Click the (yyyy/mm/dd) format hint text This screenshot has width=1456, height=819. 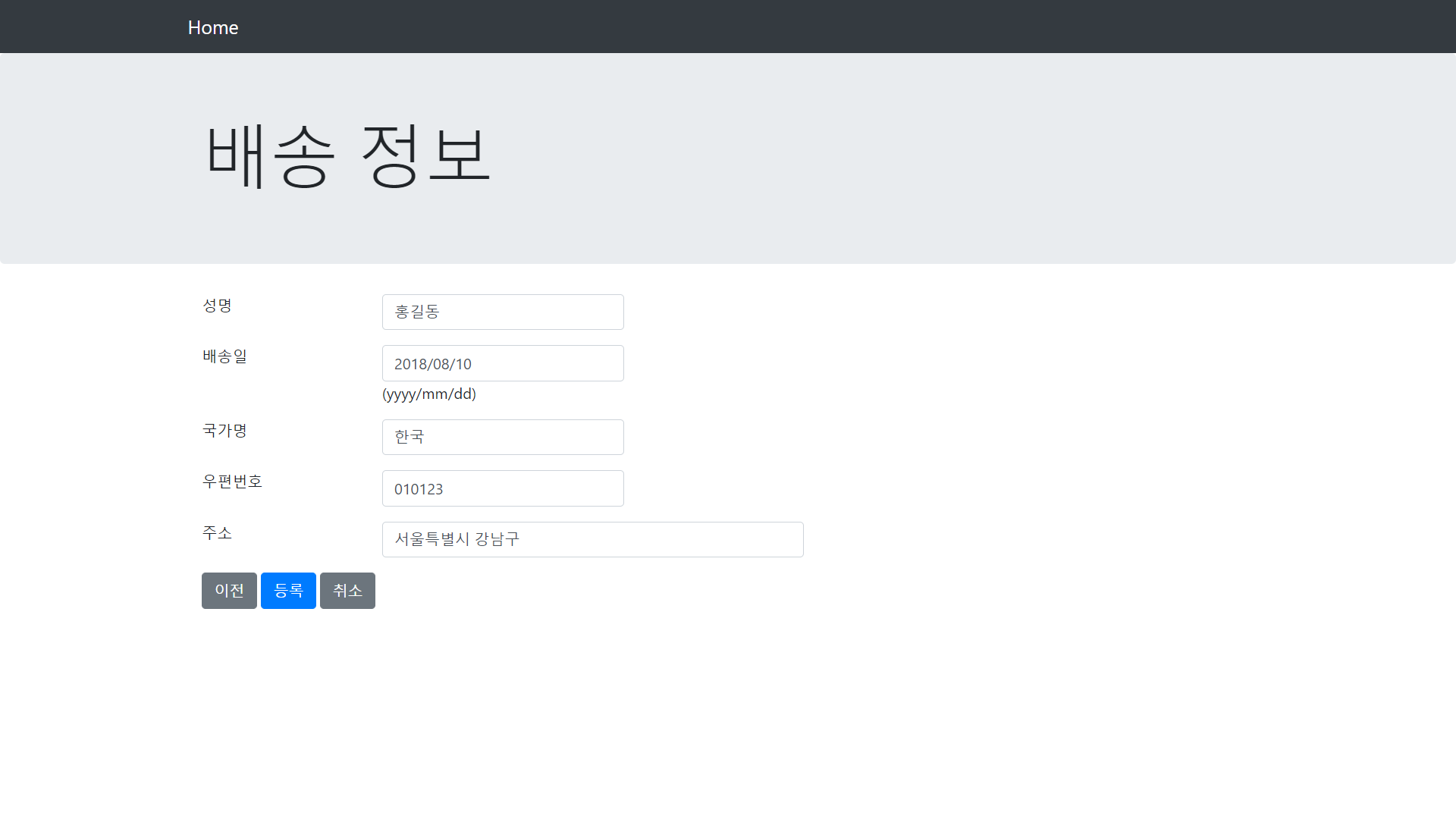pyautogui.click(x=429, y=394)
